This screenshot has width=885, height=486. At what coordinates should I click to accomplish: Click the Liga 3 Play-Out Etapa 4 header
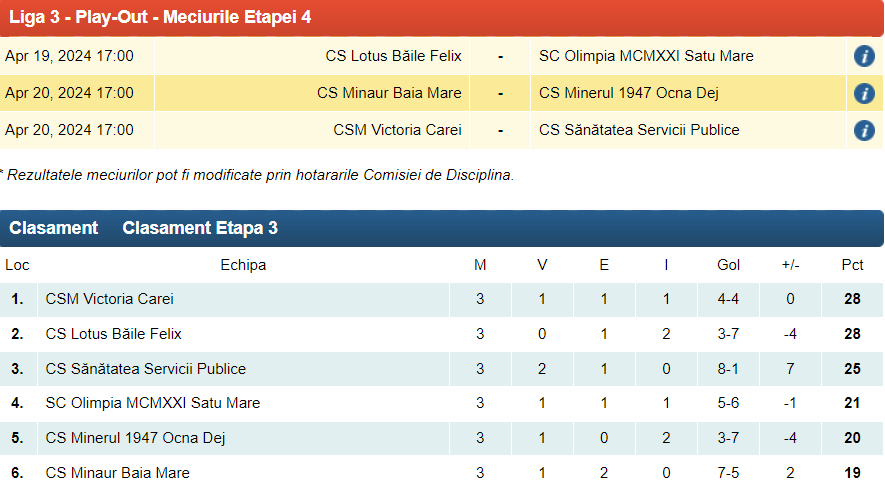coord(160,17)
